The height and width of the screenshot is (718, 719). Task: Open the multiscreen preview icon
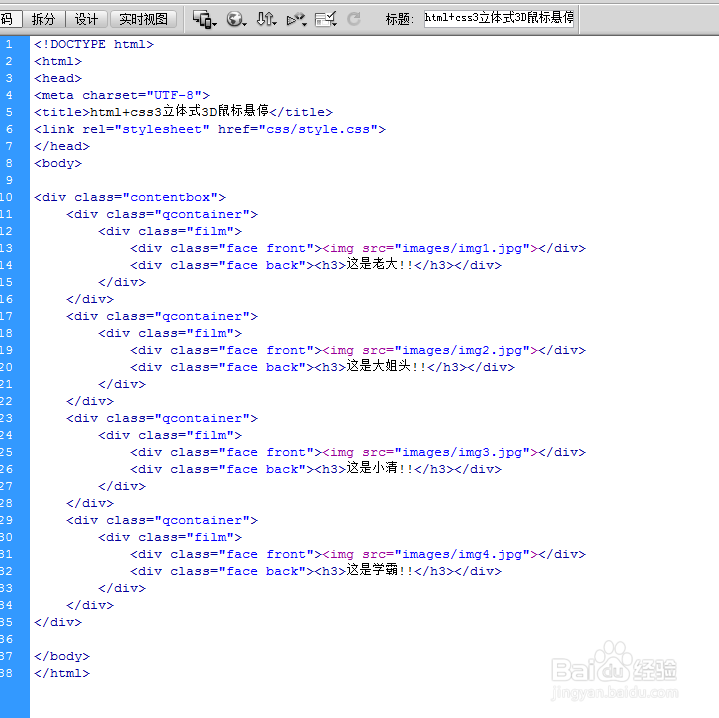click(204, 19)
